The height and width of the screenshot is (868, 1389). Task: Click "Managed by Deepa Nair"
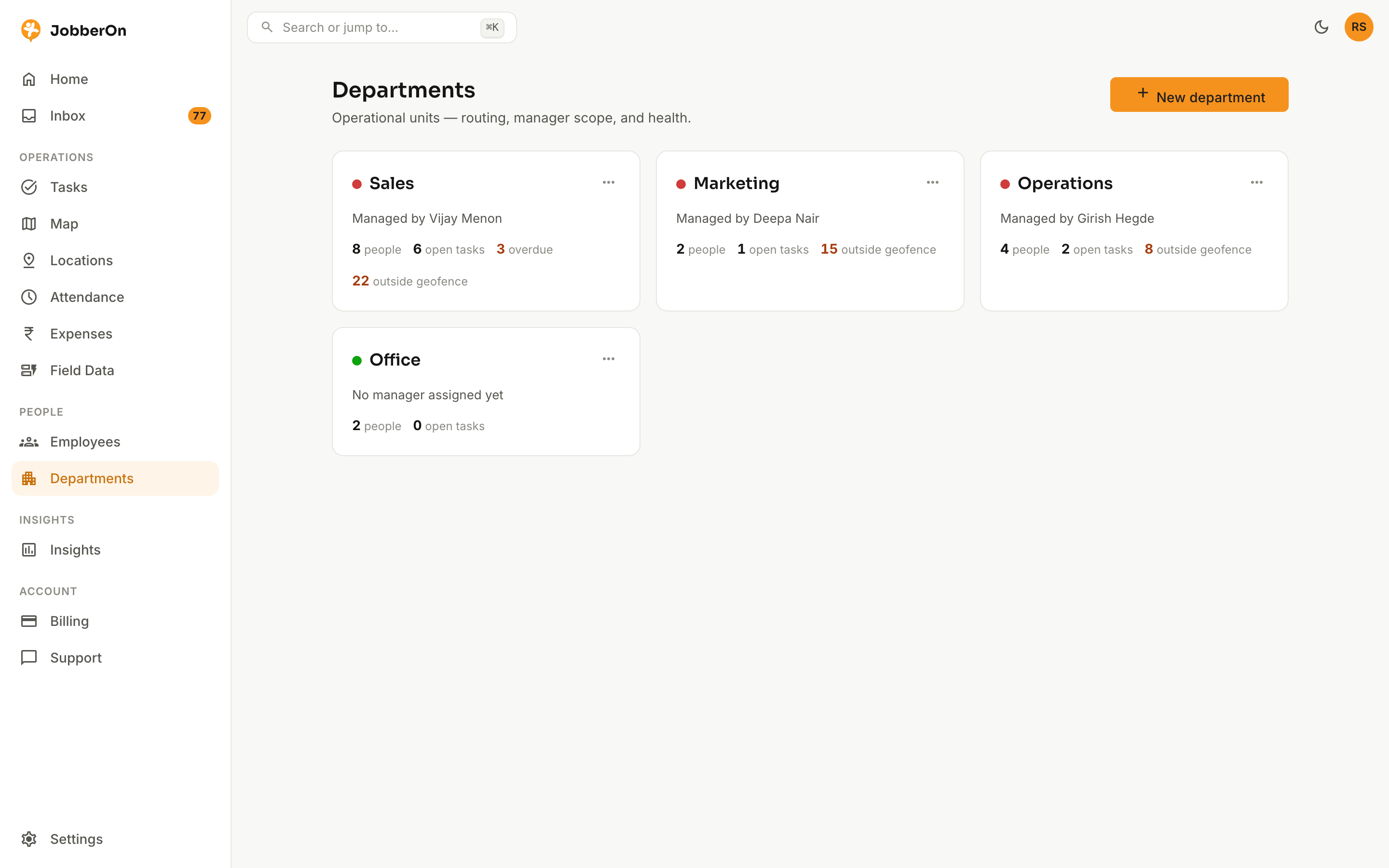click(747, 219)
